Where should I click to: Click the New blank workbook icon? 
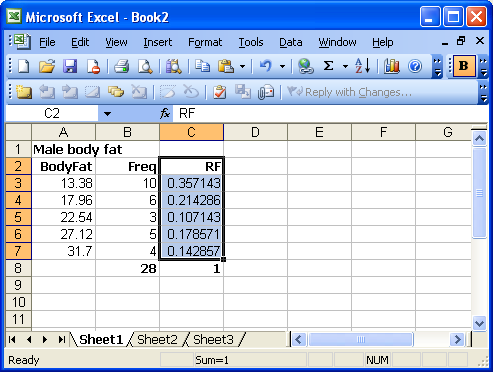pos(23,66)
